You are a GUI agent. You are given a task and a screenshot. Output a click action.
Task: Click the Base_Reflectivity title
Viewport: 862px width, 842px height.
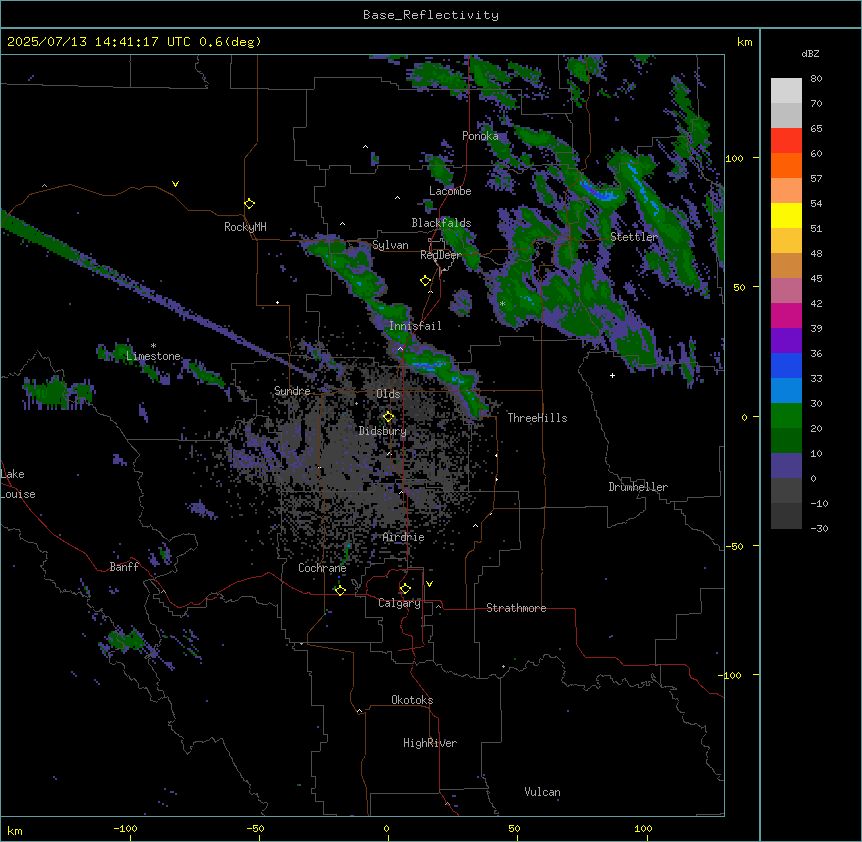(x=431, y=15)
